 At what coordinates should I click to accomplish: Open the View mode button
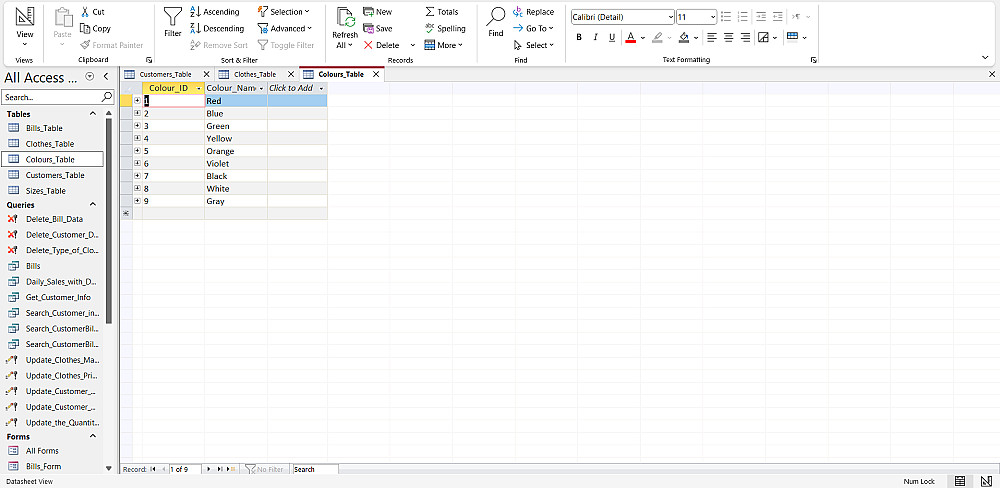pos(25,27)
